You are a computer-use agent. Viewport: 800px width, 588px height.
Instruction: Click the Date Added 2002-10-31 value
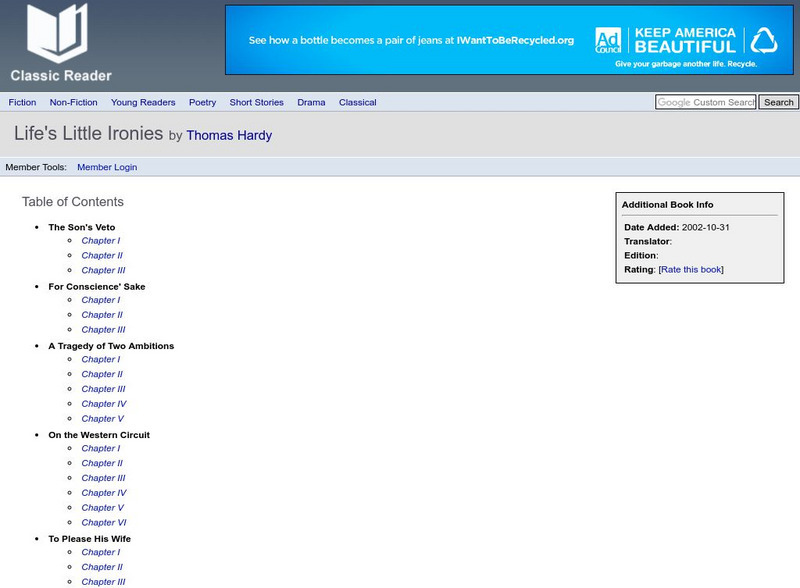tap(706, 227)
